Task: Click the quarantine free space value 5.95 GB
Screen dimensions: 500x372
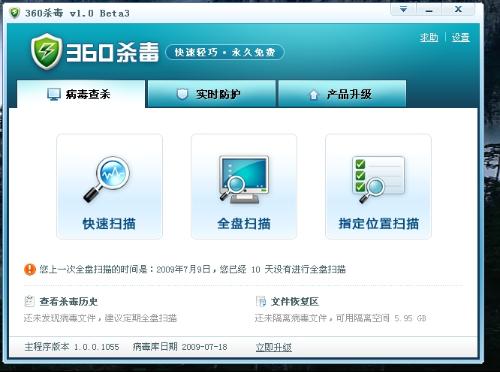Action: pos(410,318)
